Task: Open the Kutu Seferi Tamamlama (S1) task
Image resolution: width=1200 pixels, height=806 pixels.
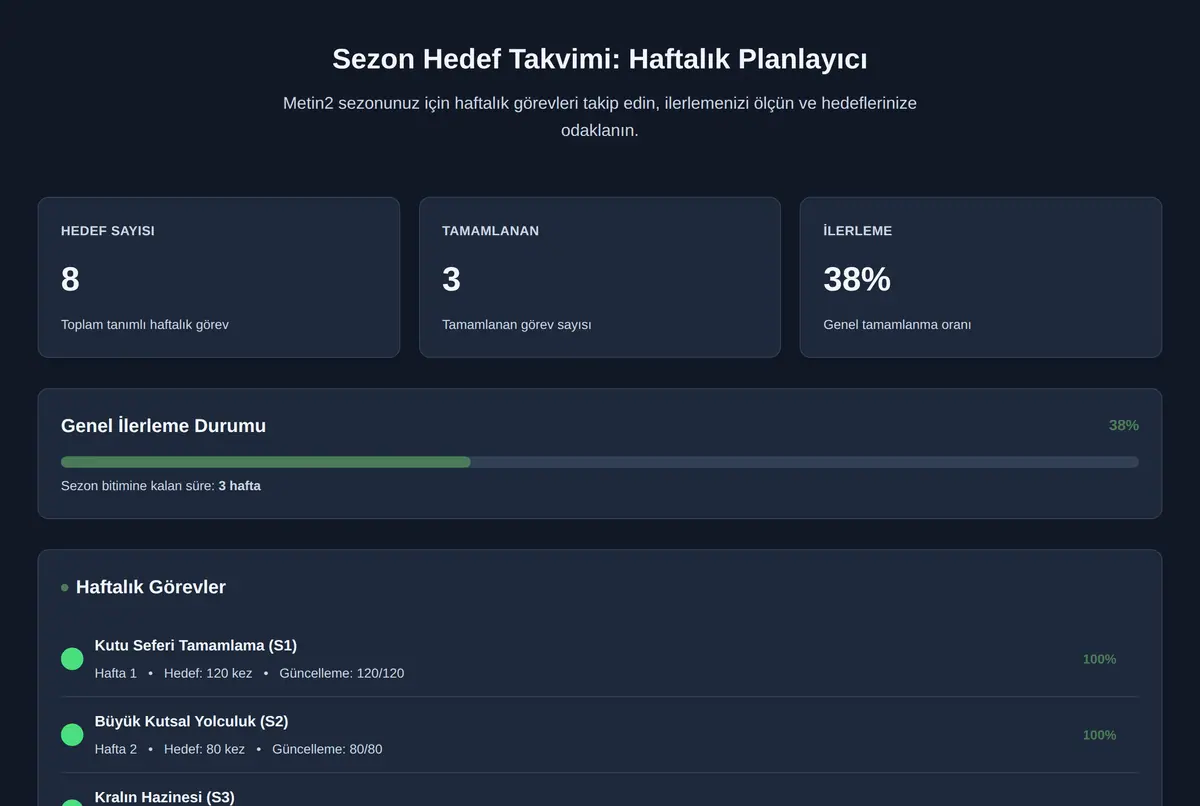Action: (196, 645)
